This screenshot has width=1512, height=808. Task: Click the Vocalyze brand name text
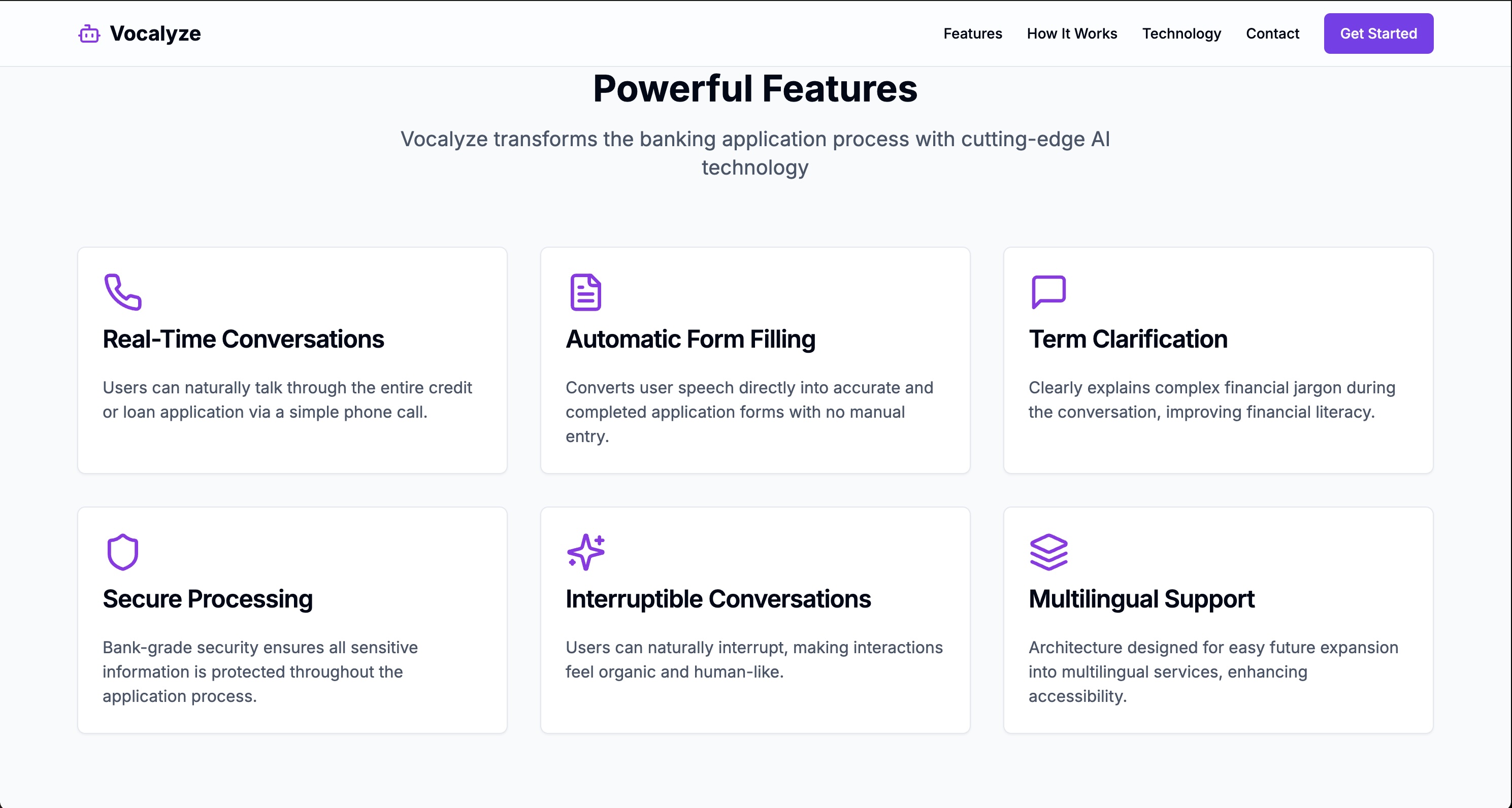coord(155,33)
